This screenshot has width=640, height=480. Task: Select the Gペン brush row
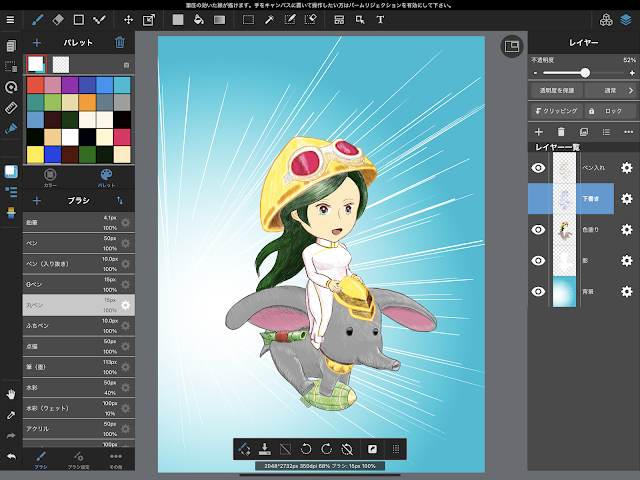pos(78,284)
